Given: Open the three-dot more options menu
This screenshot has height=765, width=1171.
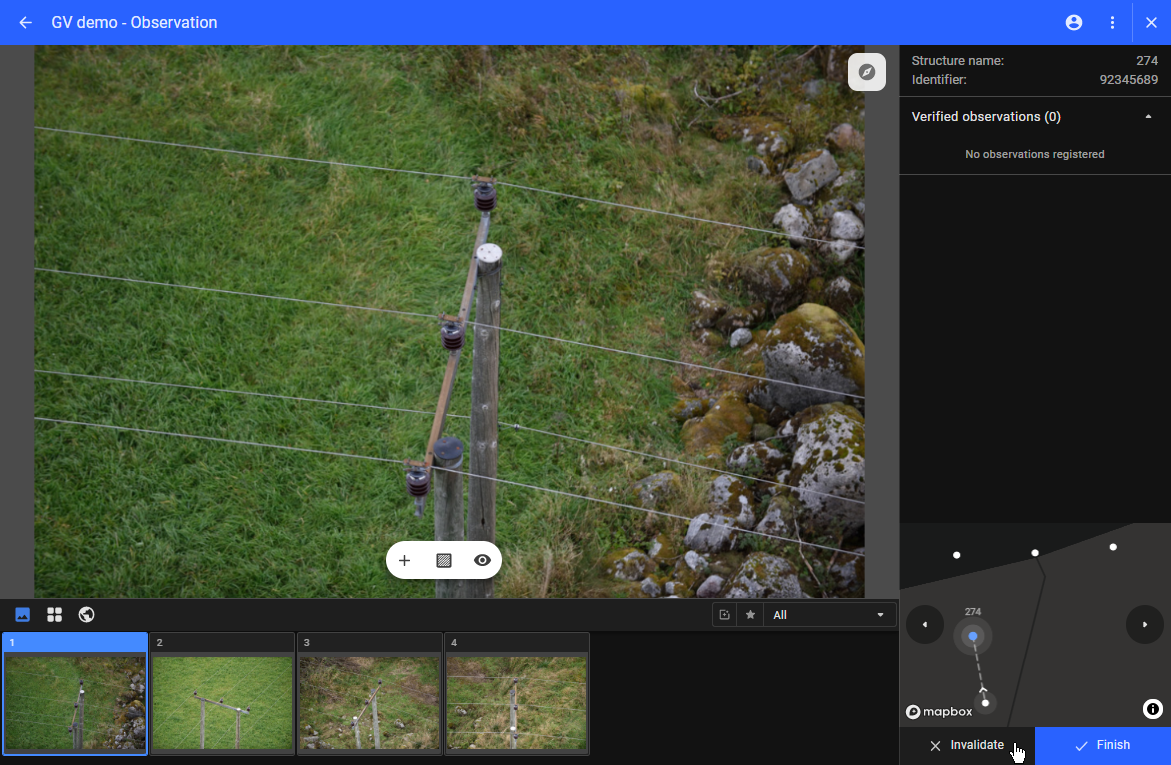Looking at the screenshot, I should (1113, 22).
